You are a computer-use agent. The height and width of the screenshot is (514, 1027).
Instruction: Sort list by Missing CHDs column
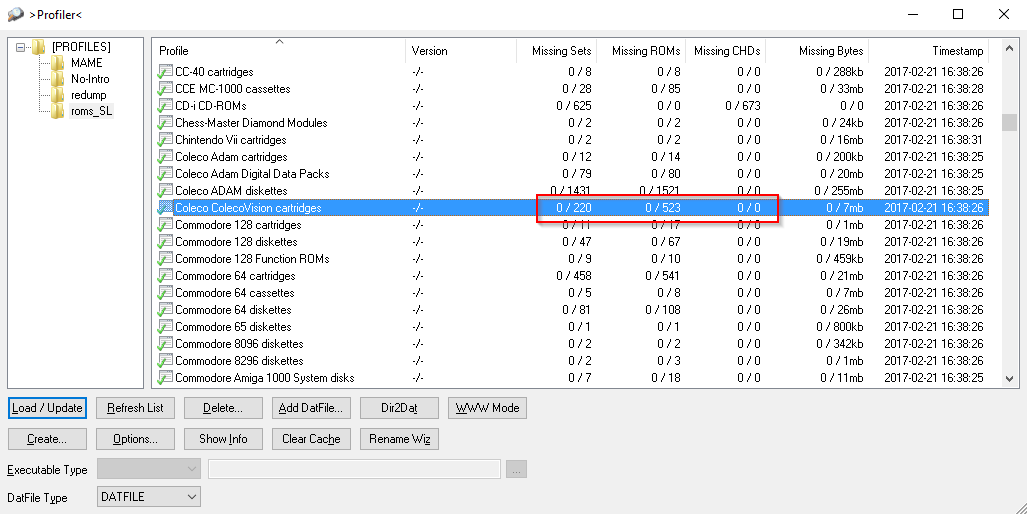(726, 50)
